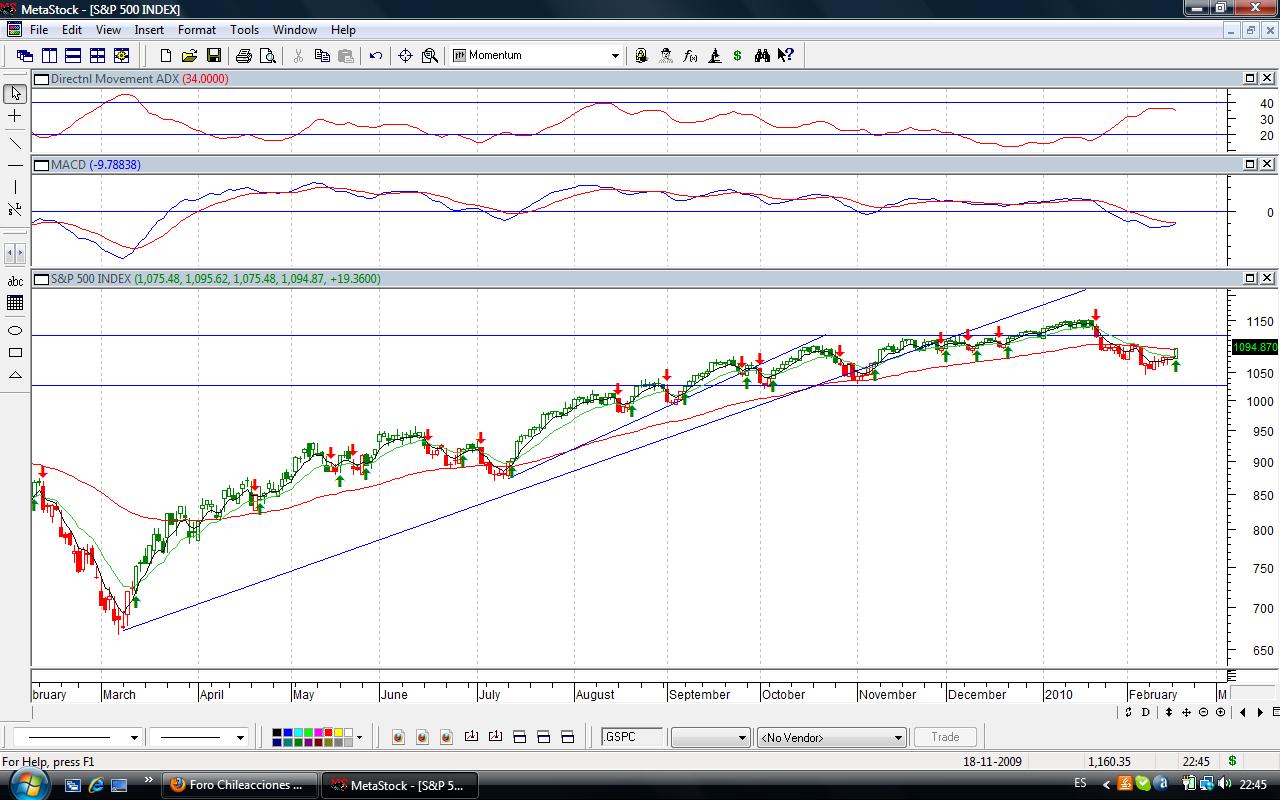Select the support/resistance line tool
The height and width of the screenshot is (800, 1280).
[x=15, y=210]
